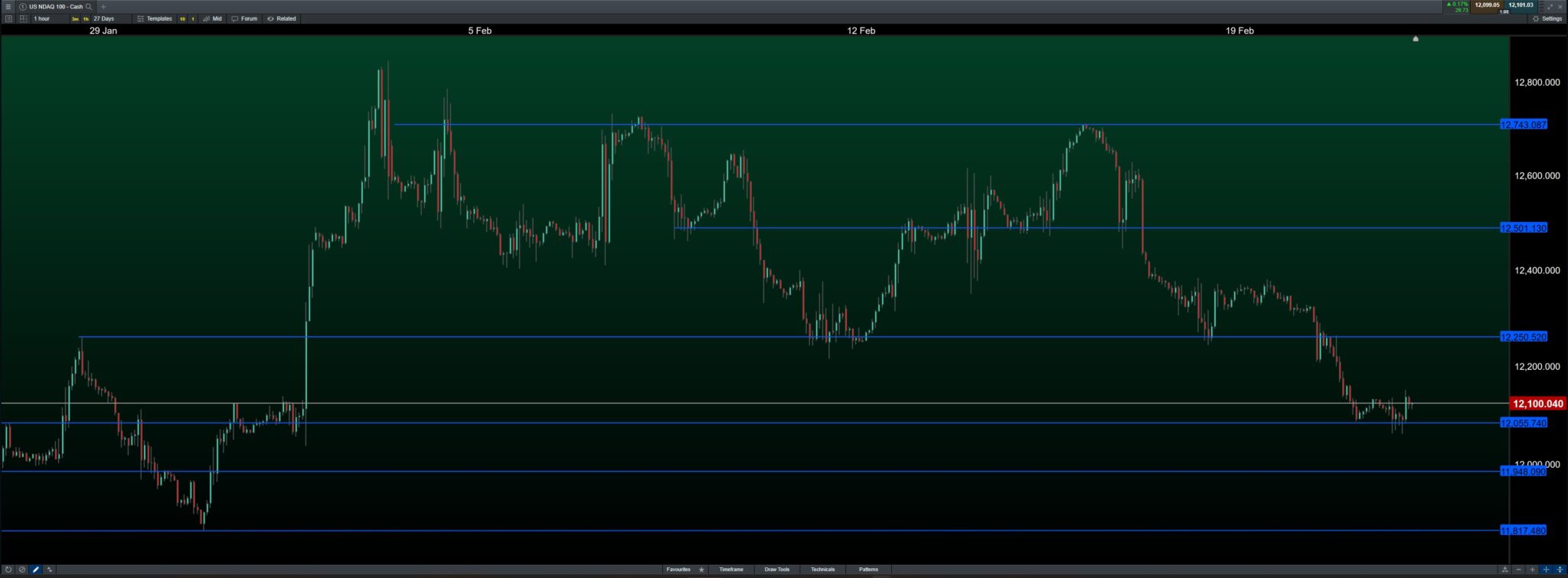Open the Timeframe tab
Screen dimensions: 1568x578
[x=731, y=570]
